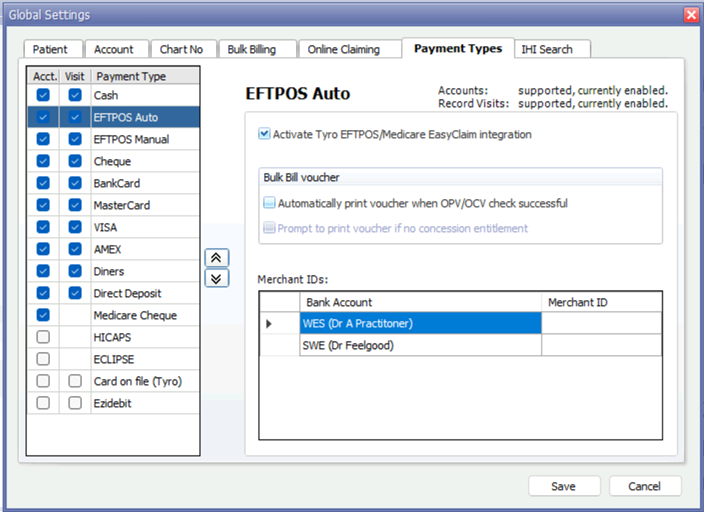Enable automatically print voucher when OPV/OCV successful
The image size is (704, 512).
tap(269, 203)
